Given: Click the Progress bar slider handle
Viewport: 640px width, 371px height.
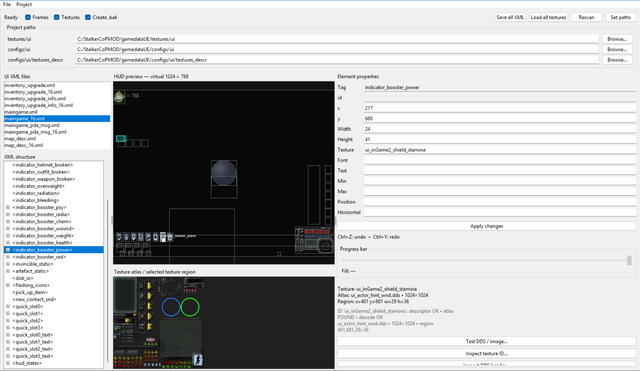Looking at the screenshot, I should (x=629, y=260).
